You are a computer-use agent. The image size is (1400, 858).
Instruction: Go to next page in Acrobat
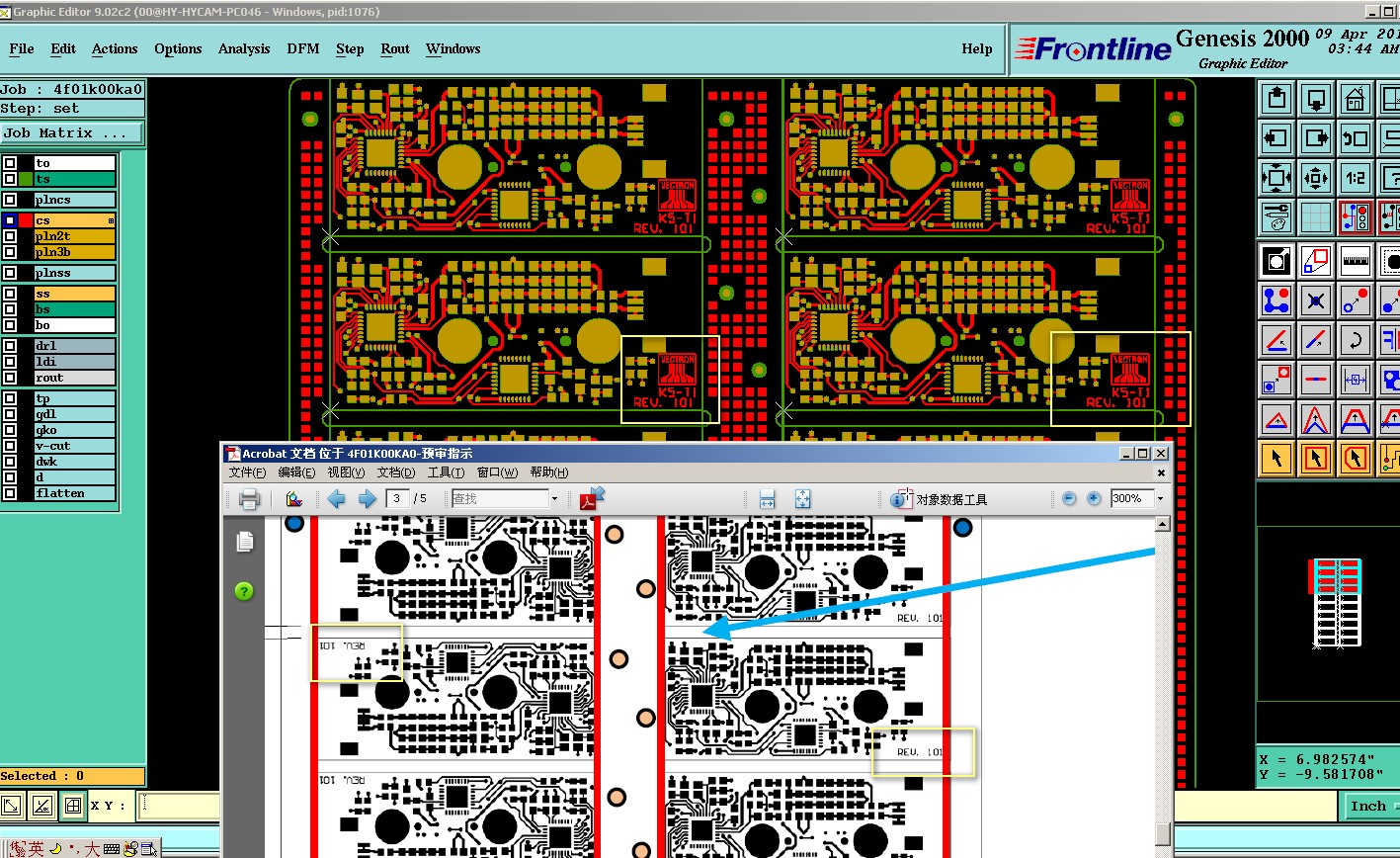click(x=367, y=499)
